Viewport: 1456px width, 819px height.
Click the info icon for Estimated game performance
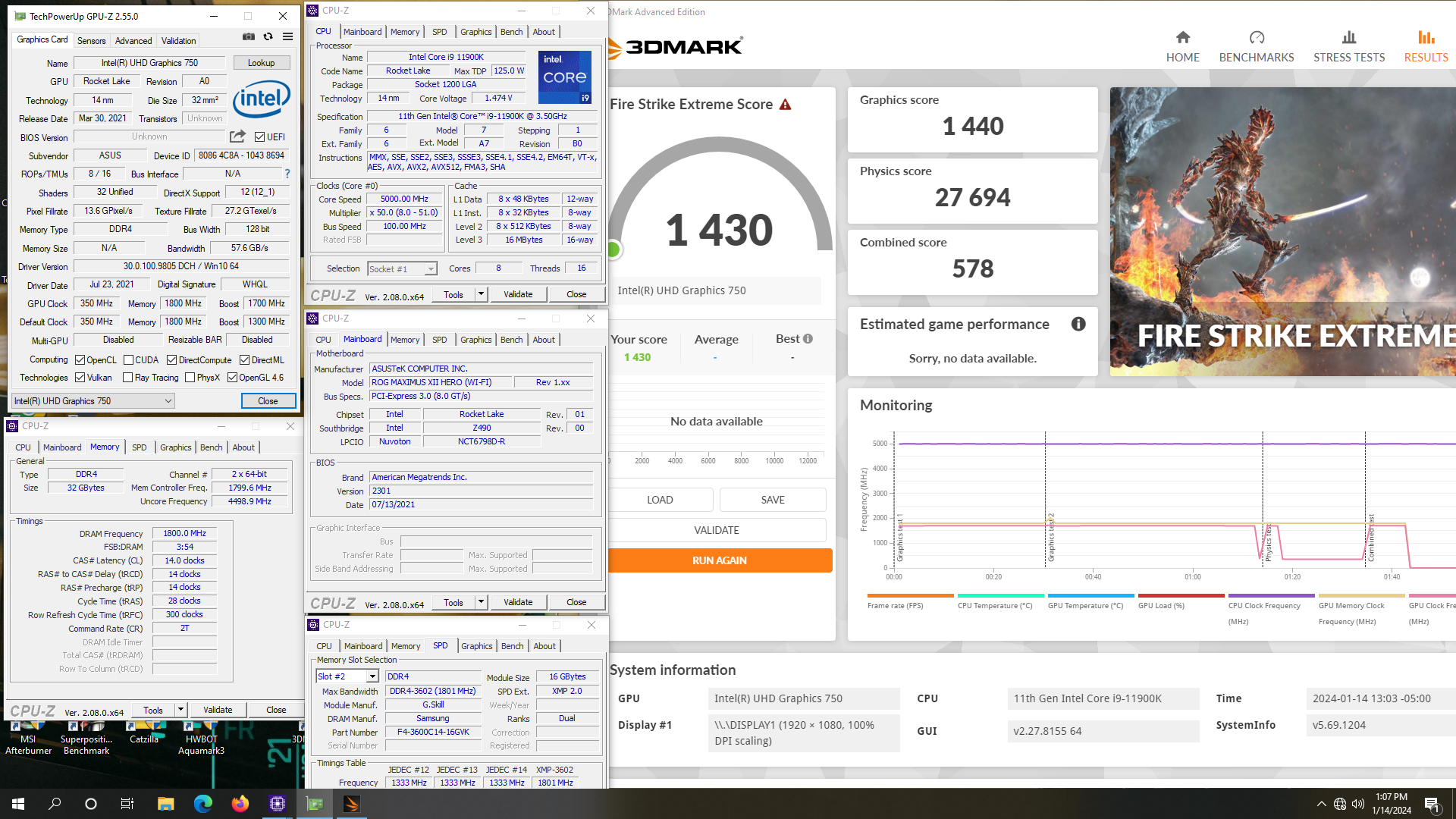1078,324
